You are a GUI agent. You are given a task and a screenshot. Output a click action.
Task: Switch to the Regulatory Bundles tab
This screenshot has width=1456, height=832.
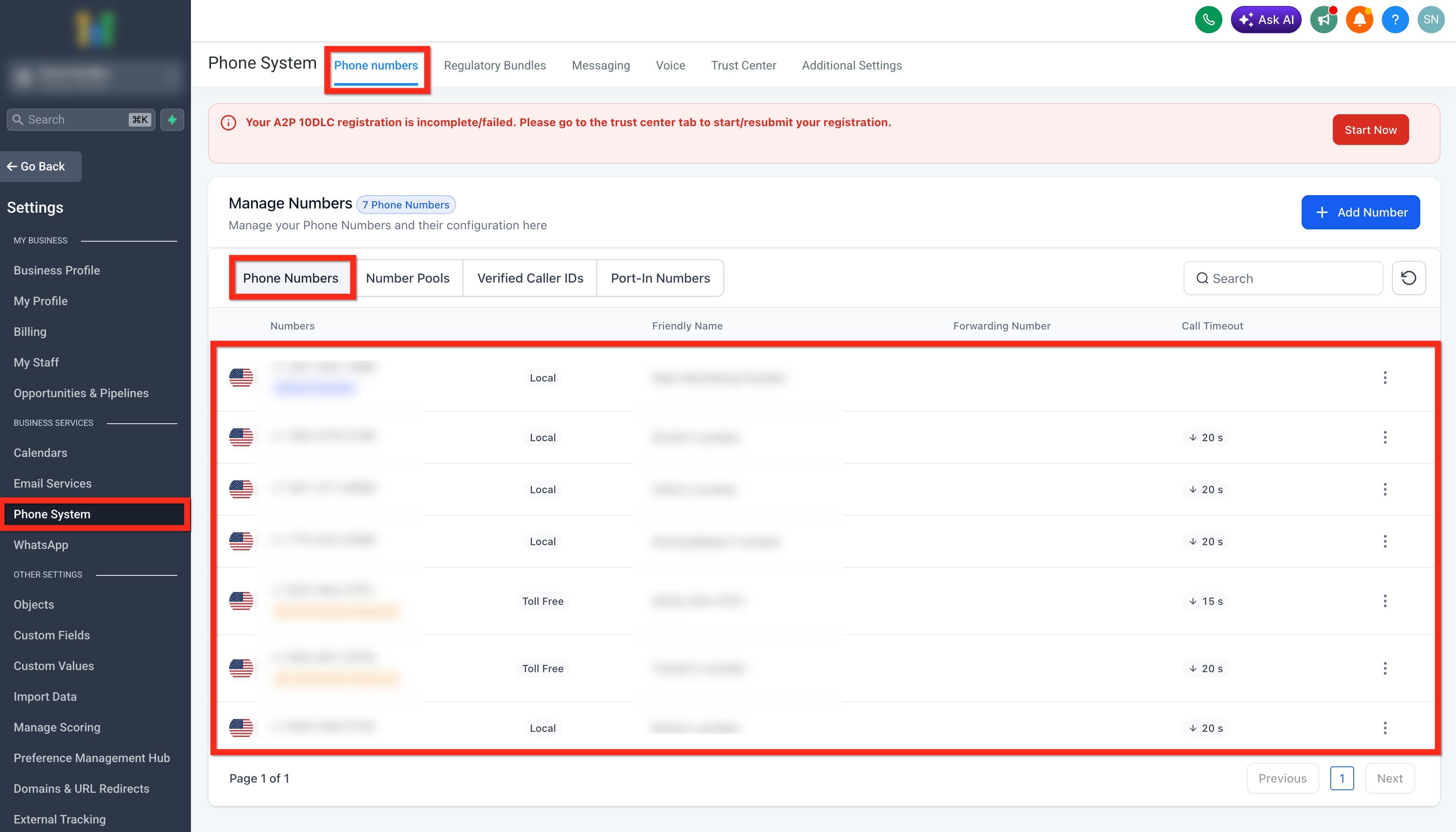pyautogui.click(x=494, y=66)
